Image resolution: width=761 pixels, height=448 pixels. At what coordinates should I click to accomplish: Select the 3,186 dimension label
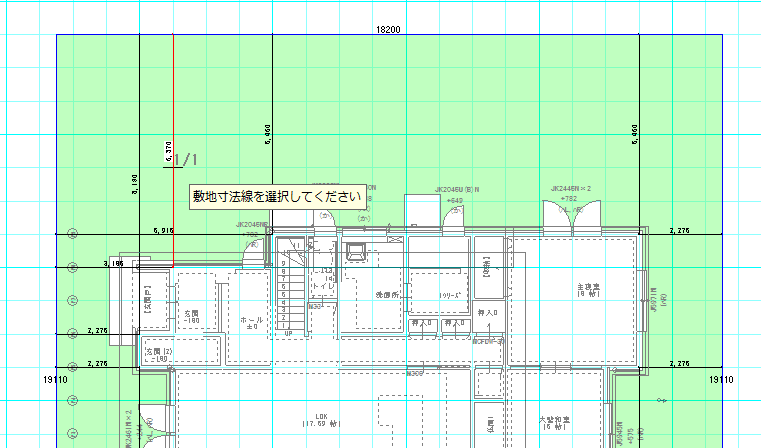click(113, 264)
